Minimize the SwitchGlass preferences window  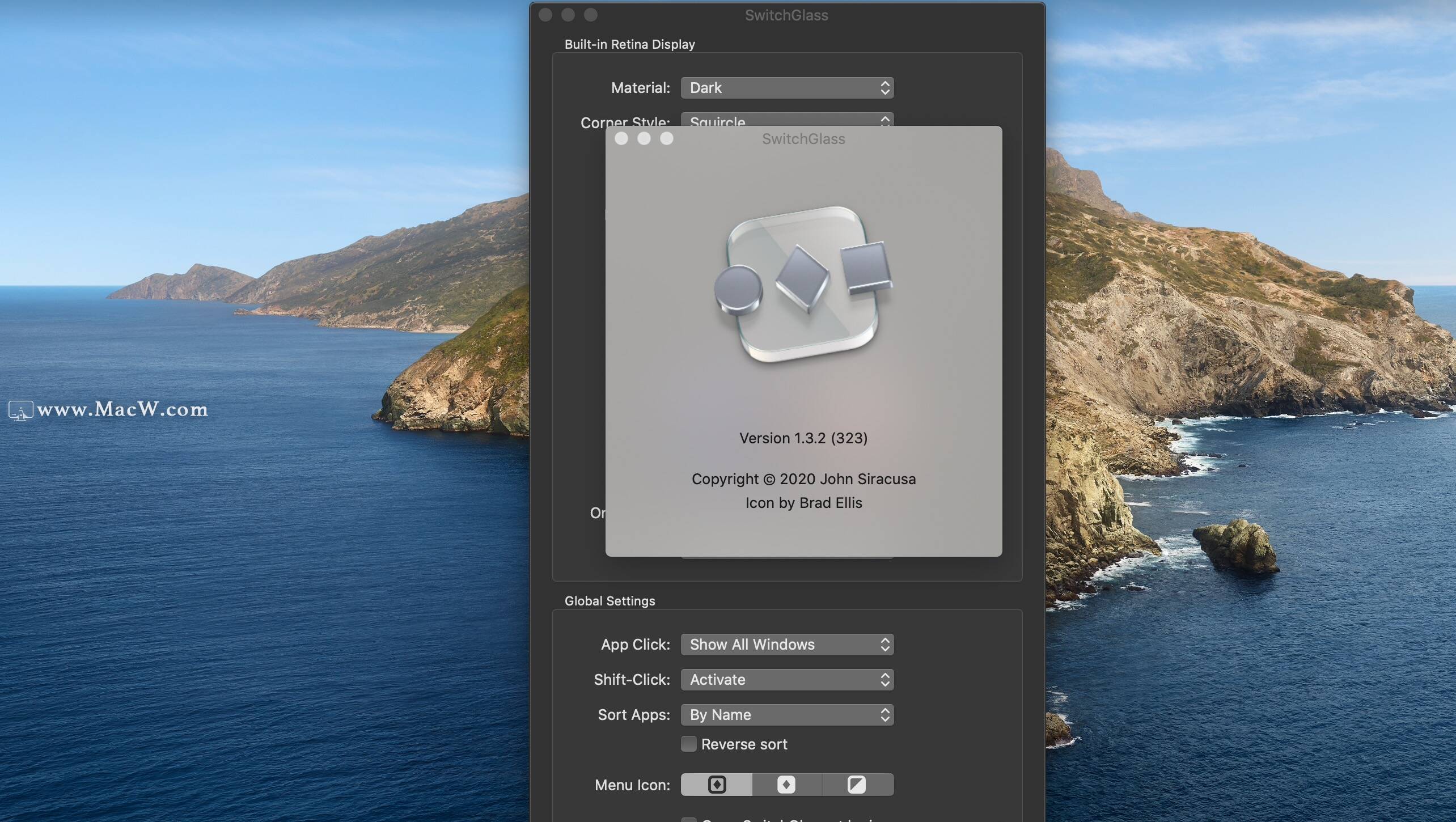(x=568, y=15)
